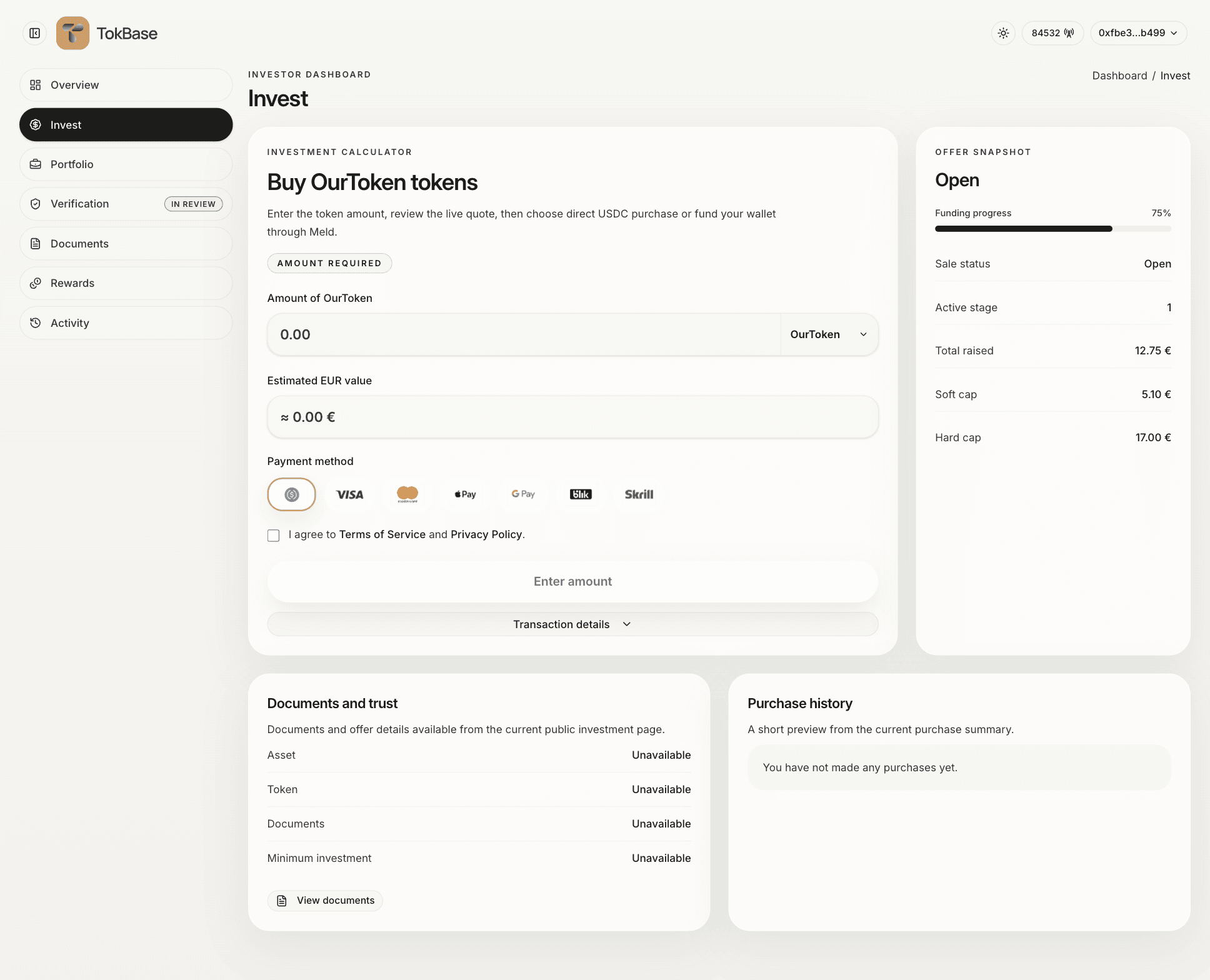Click View documents button
This screenshot has height=980, width=1210.
click(325, 901)
